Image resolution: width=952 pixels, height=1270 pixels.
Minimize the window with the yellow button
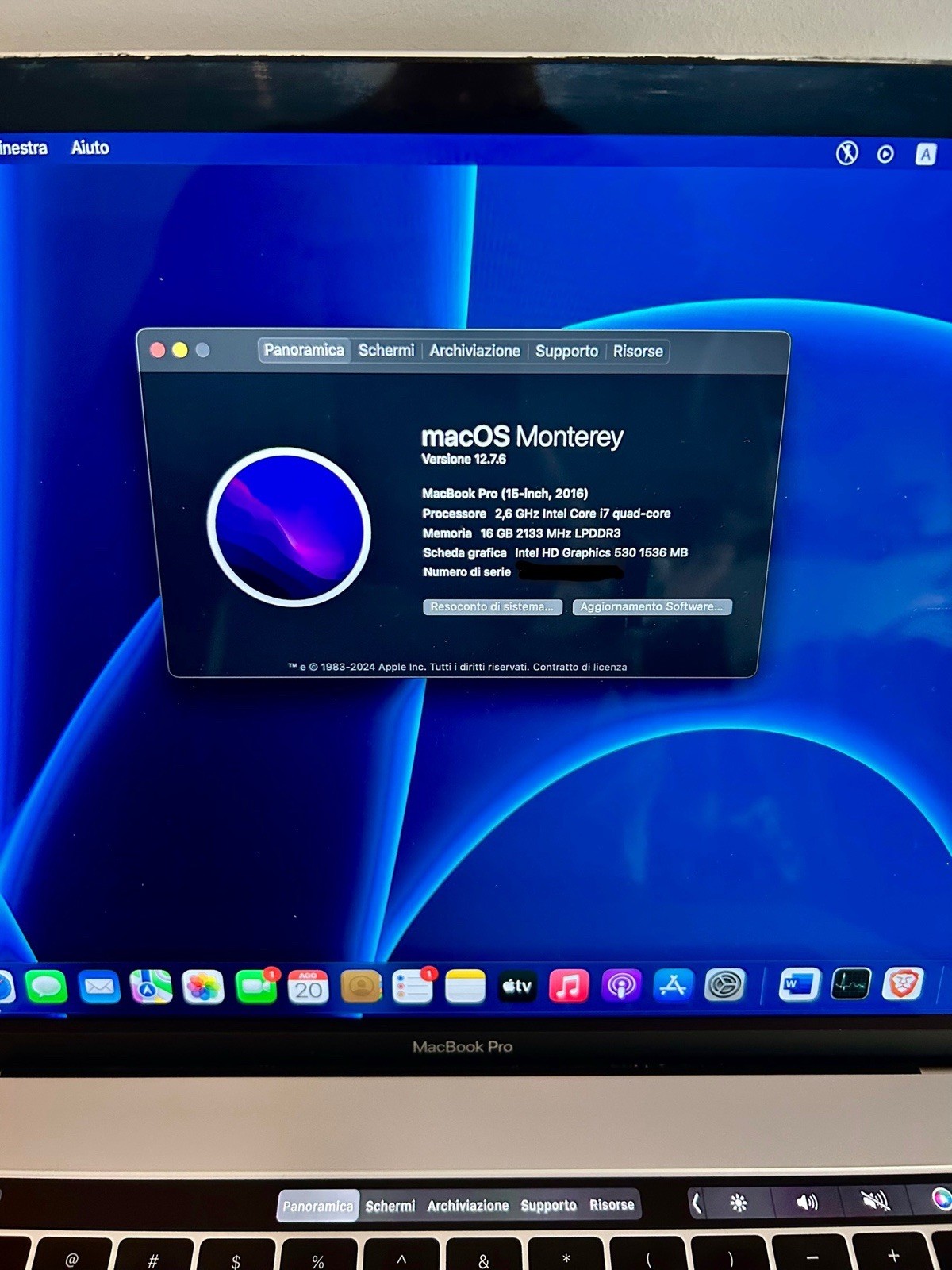(x=180, y=350)
